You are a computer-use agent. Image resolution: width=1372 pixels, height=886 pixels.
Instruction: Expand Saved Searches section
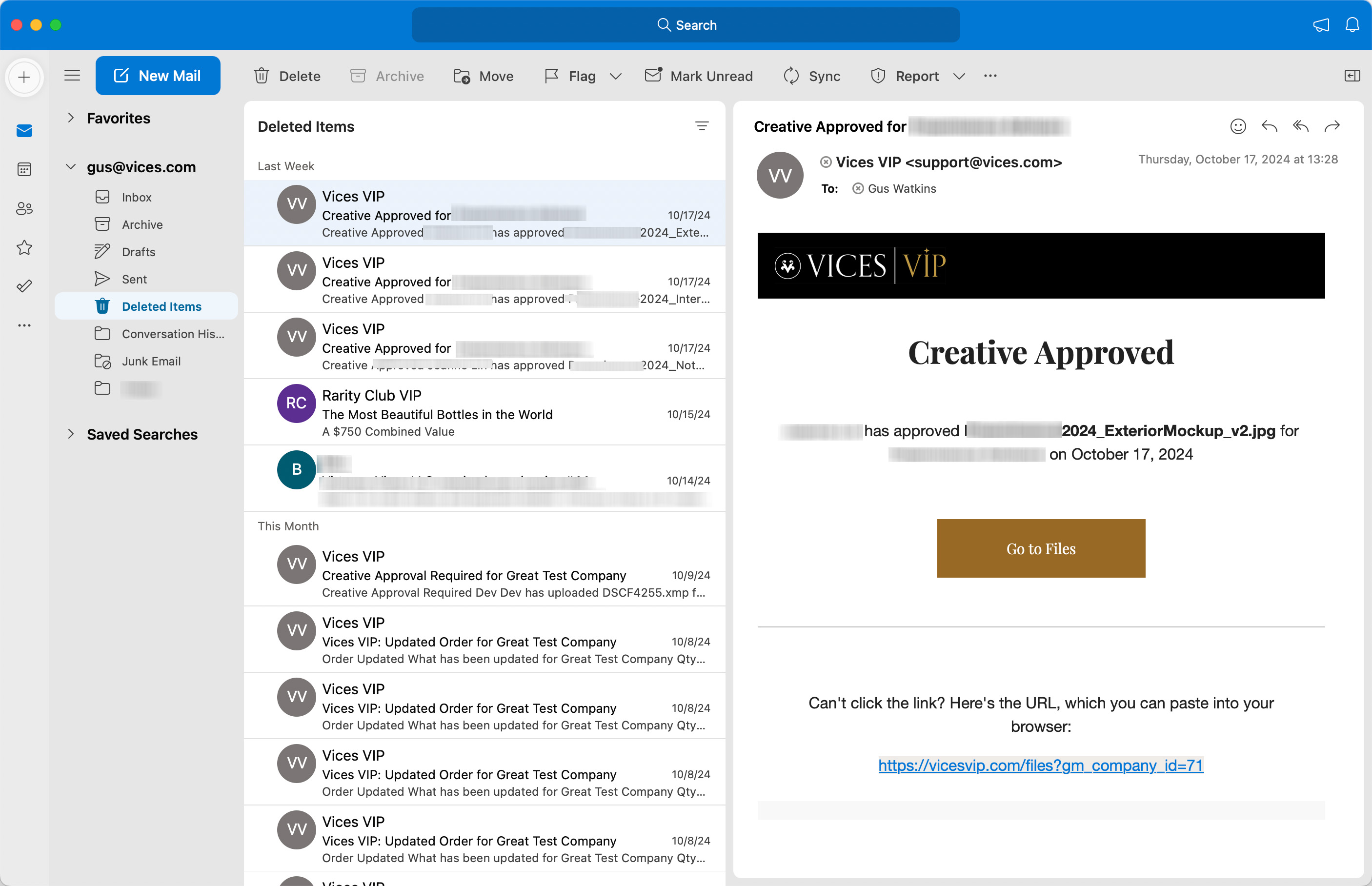tap(71, 434)
